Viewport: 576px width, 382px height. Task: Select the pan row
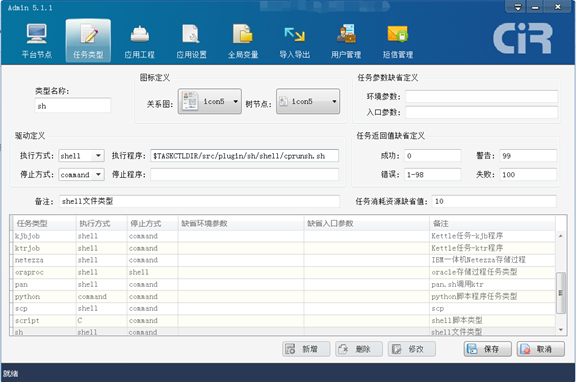[283, 284]
